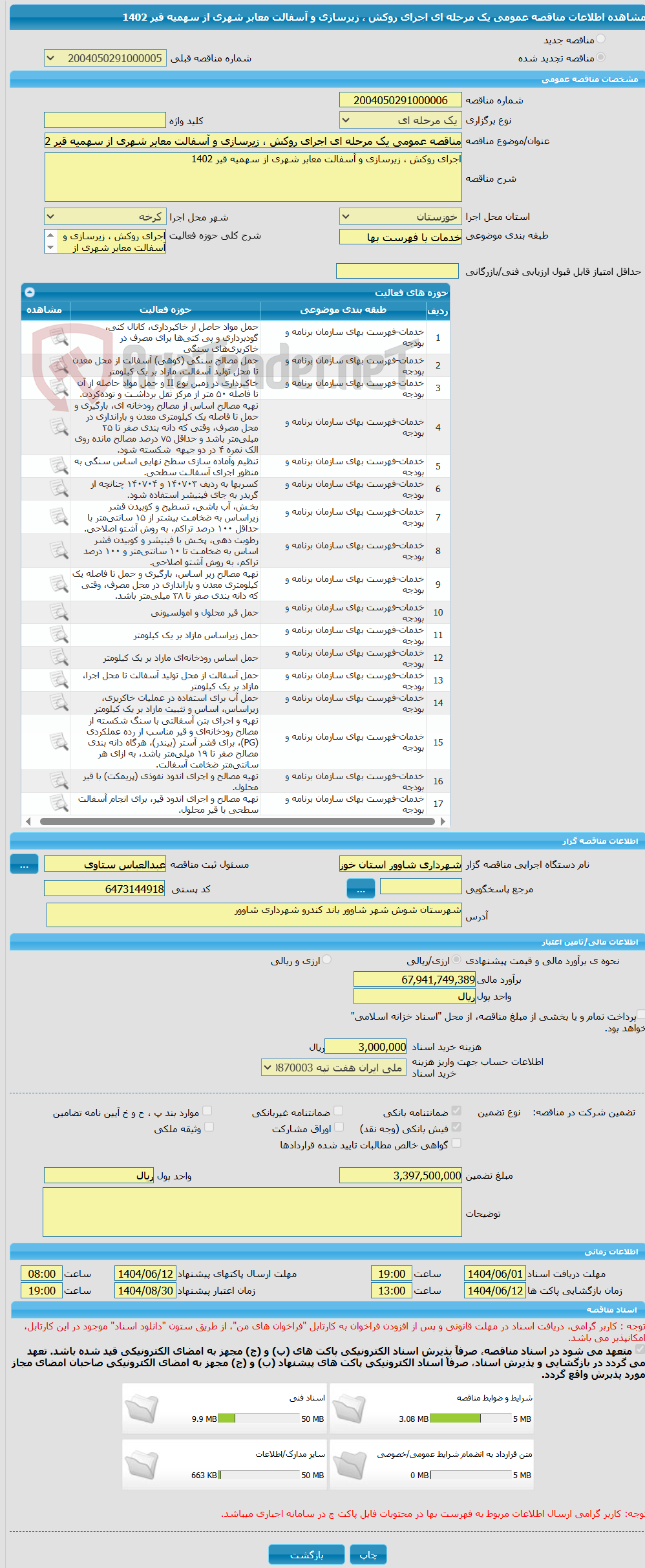Viewport: 645px width, 1568px height.
Task: View details icon for activity row 17
Action: (59, 804)
